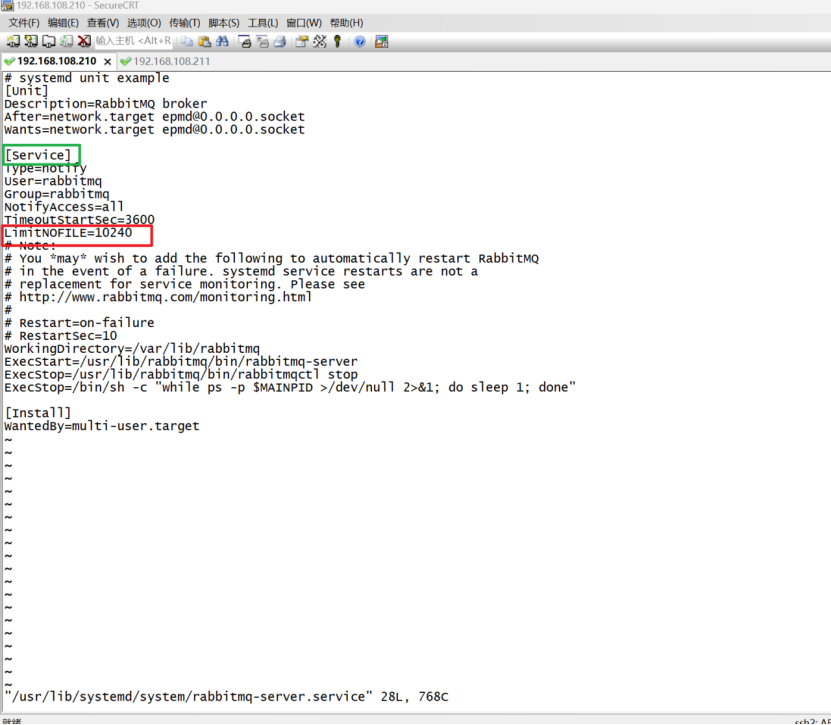Click the Print printer icon
Viewport: 831px width, 725px height.
pos(280,41)
